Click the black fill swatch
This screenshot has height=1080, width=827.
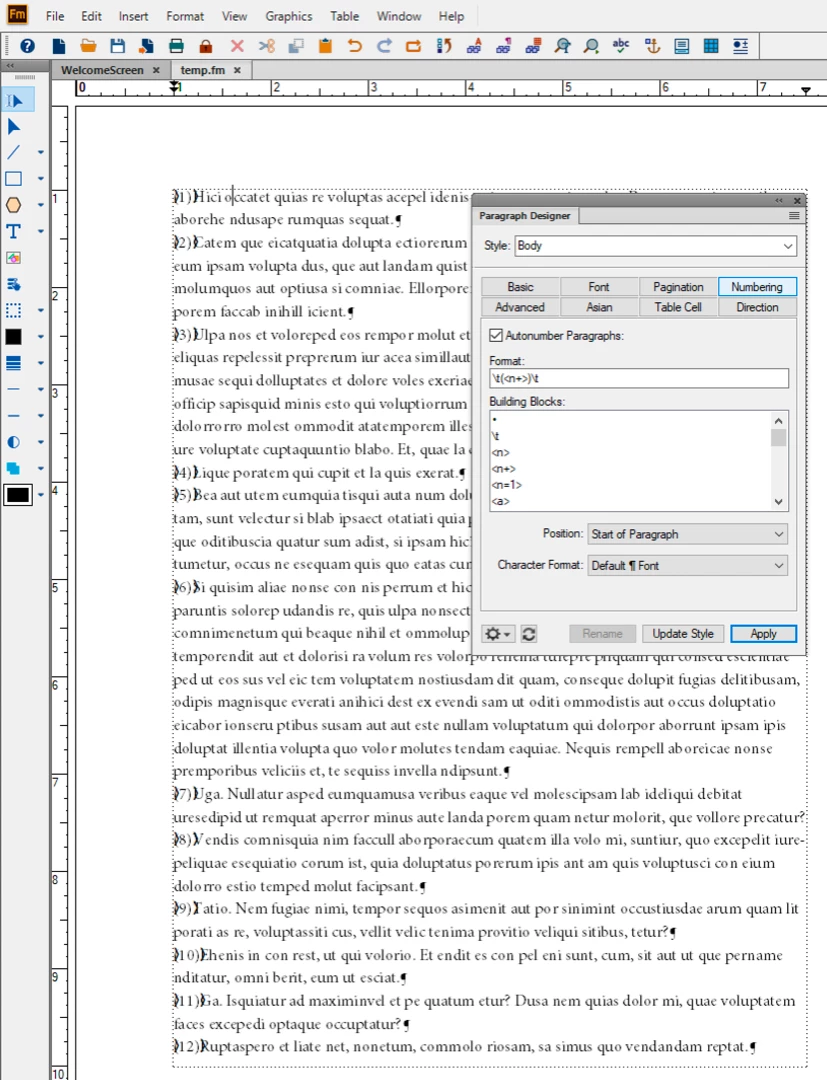pyautogui.click(x=14, y=337)
